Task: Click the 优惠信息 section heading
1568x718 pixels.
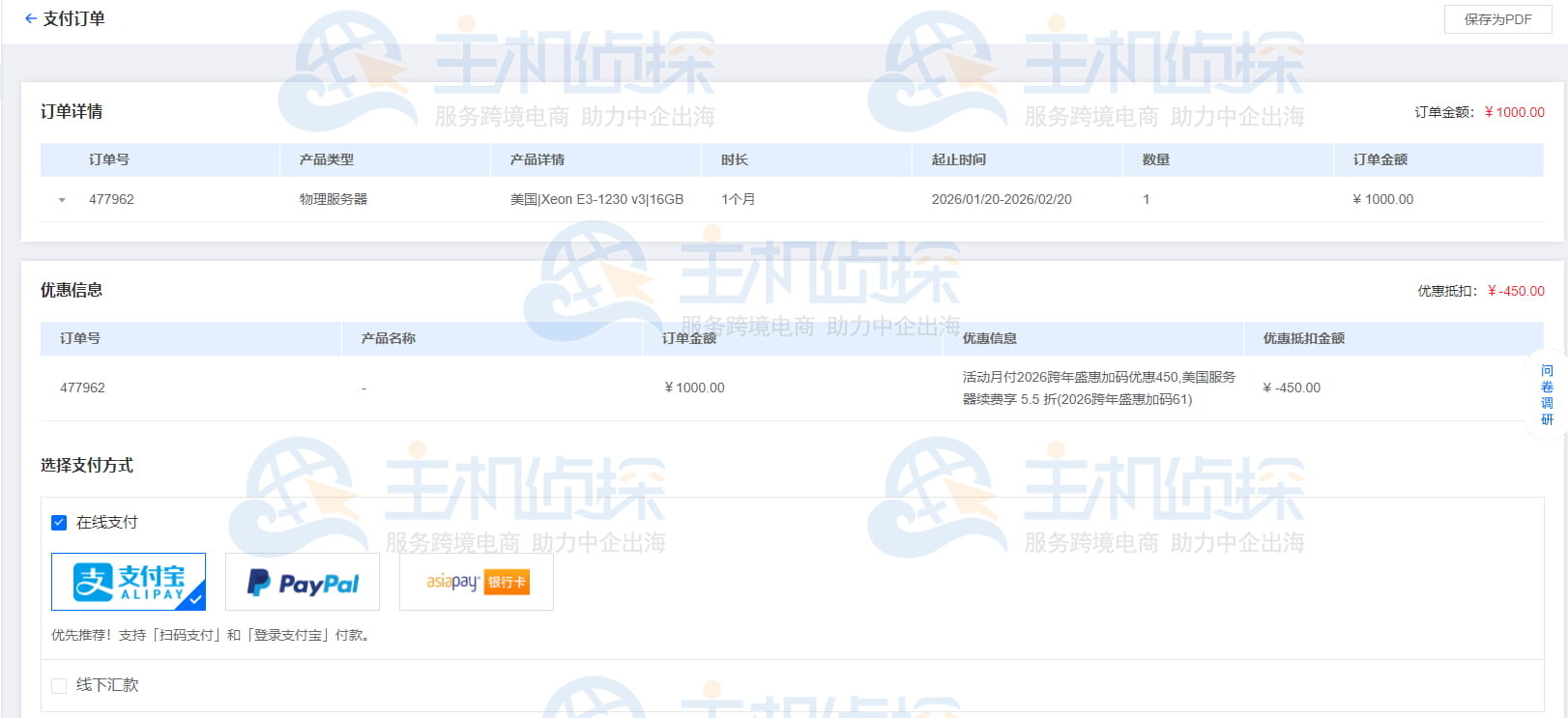Action: click(72, 290)
